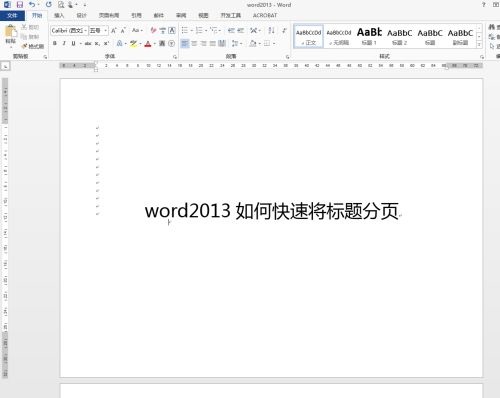This screenshot has width=500, height=398.
Task: Click on the horizontal ruler
Action: (x=271, y=66)
